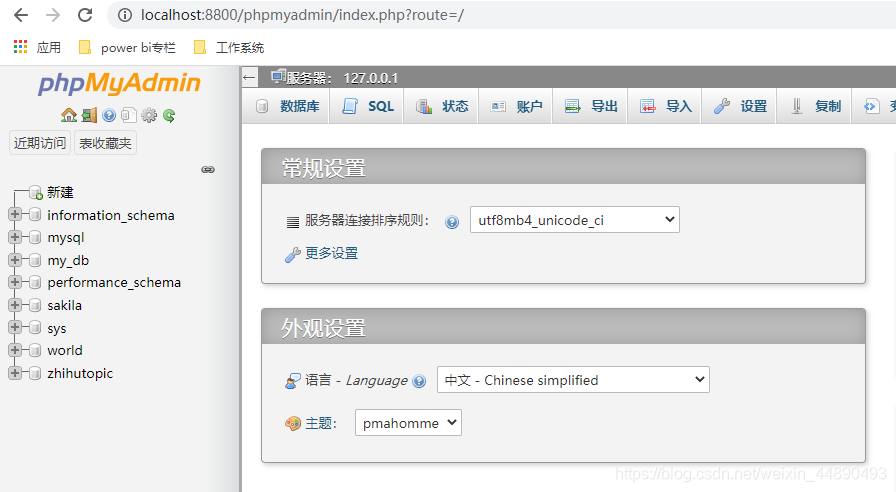Image resolution: width=896 pixels, height=492 pixels.
Task: Open the 复制 tab
Action: pyautogui.click(x=814, y=106)
